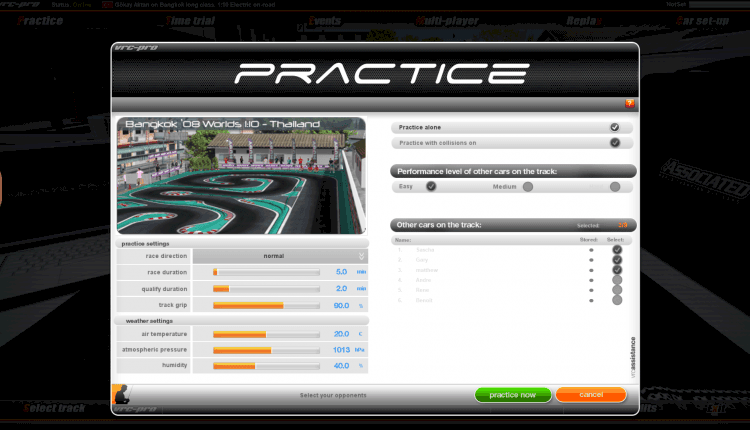Select opponent Benoit

pos(617,300)
